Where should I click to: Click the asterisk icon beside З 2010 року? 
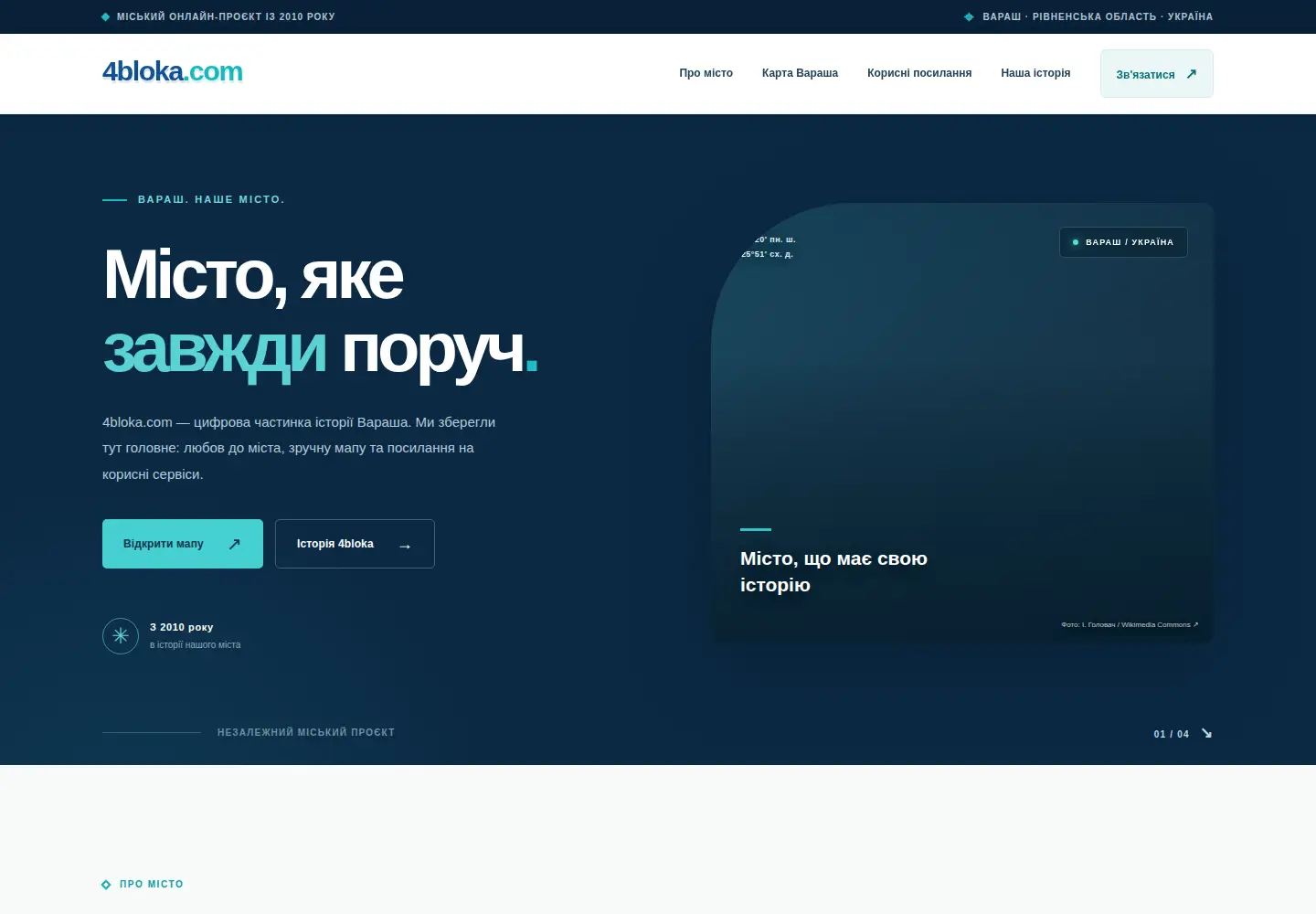(x=121, y=636)
